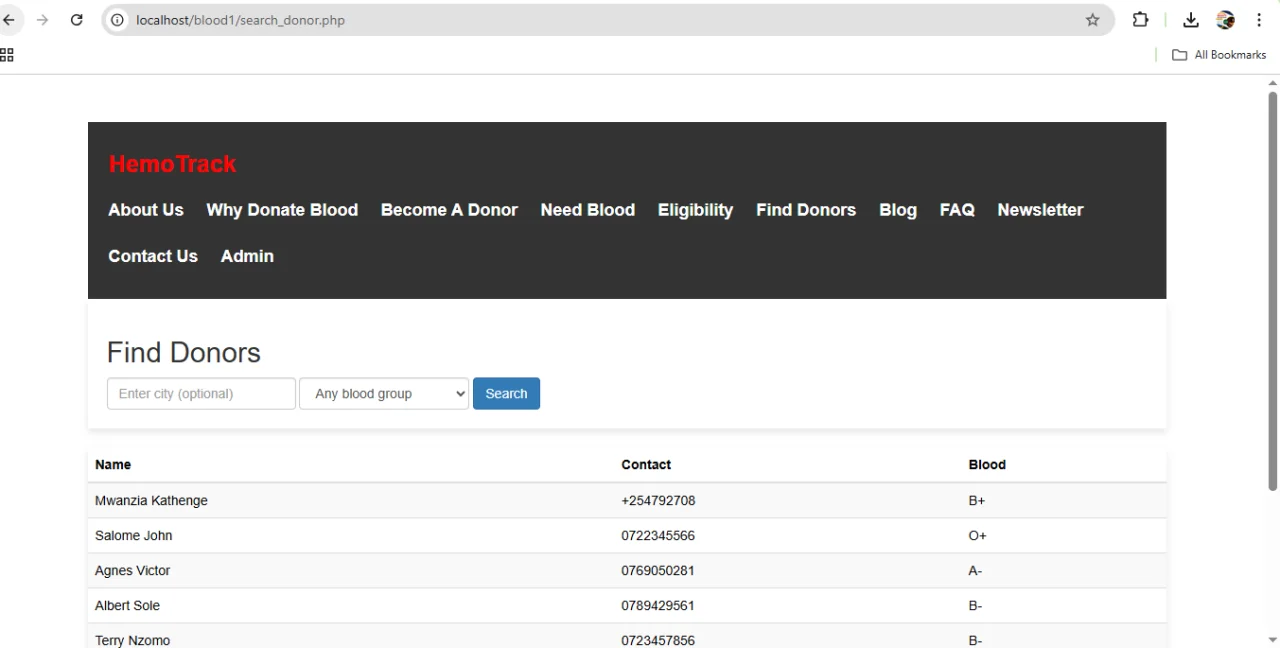This screenshot has height=648, width=1280.
Task: Select donor name Agnes Victor
Action: (x=132, y=570)
